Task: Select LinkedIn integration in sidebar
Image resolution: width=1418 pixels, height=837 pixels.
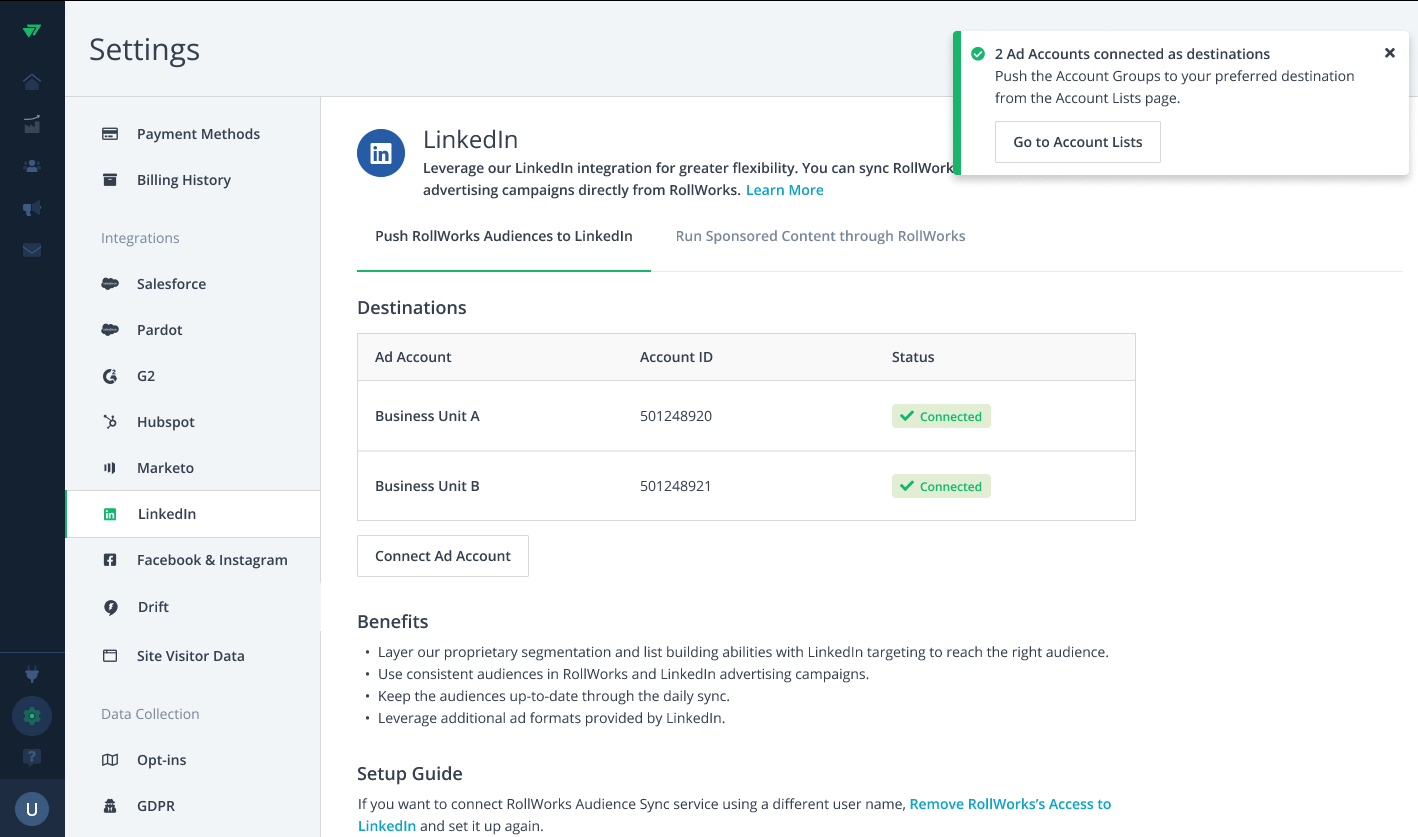Action: pyautogui.click(x=193, y=514)
